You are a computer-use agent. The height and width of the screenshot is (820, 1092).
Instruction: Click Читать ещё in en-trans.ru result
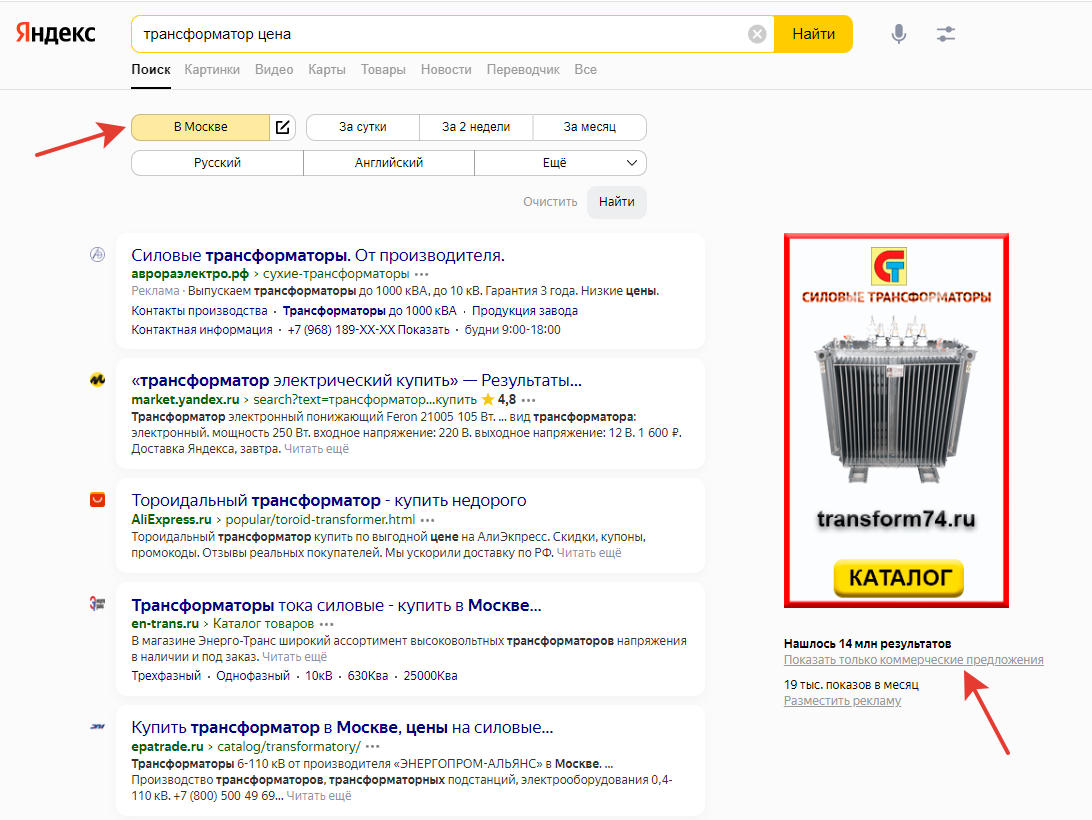pos(295,657)
